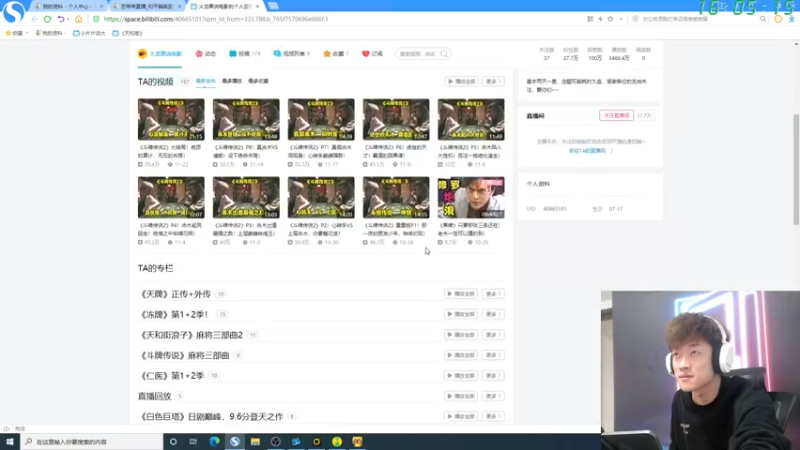Click the 前往TA的直播间 link
This screenshot has height=450, width=800.
[590, 151]
